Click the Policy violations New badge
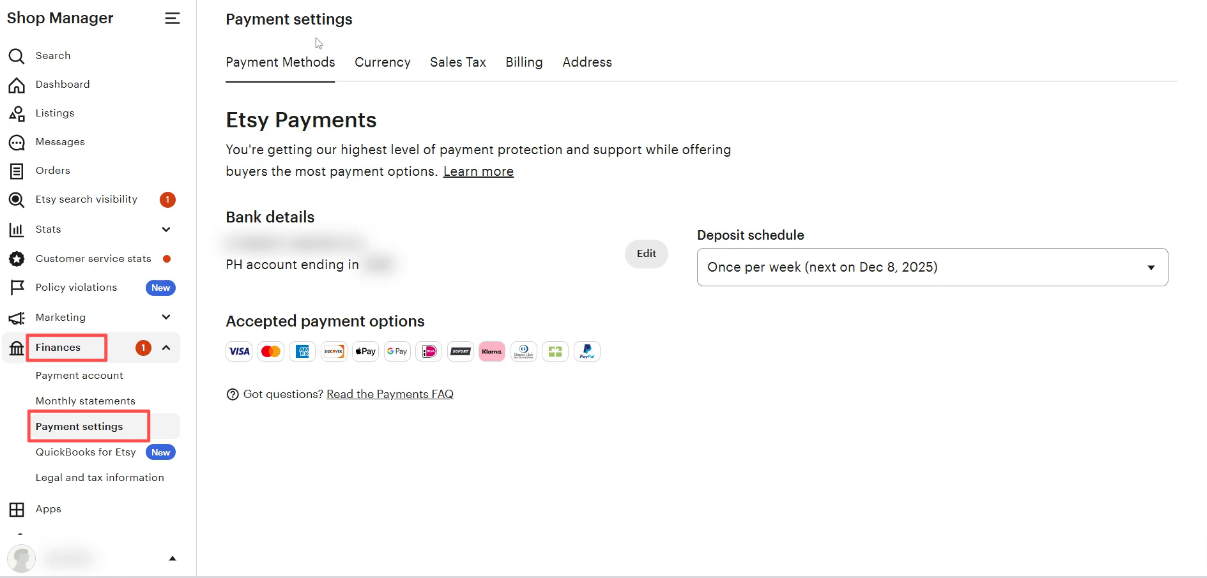The height and width of the screenshot is (578, 1207). (161, 288)
